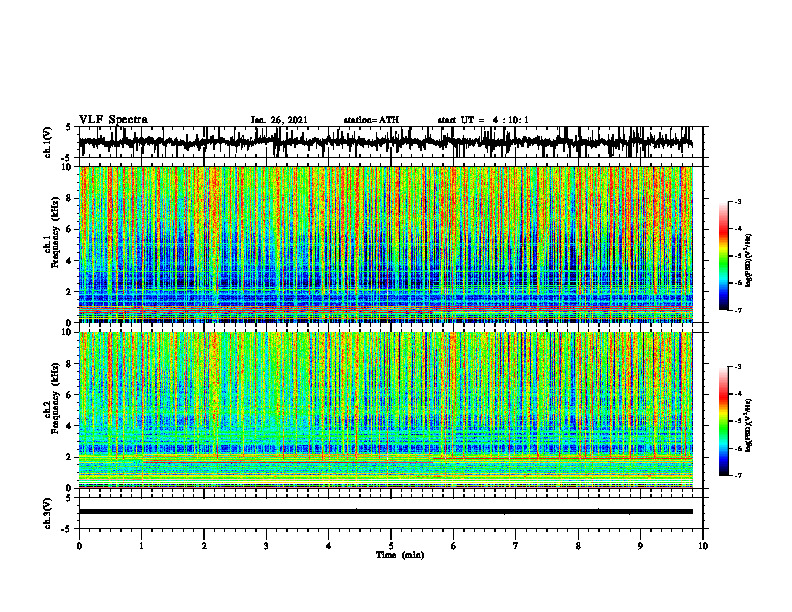
Task: Click the ch.3(V) axis label
Action: [48, 513]
